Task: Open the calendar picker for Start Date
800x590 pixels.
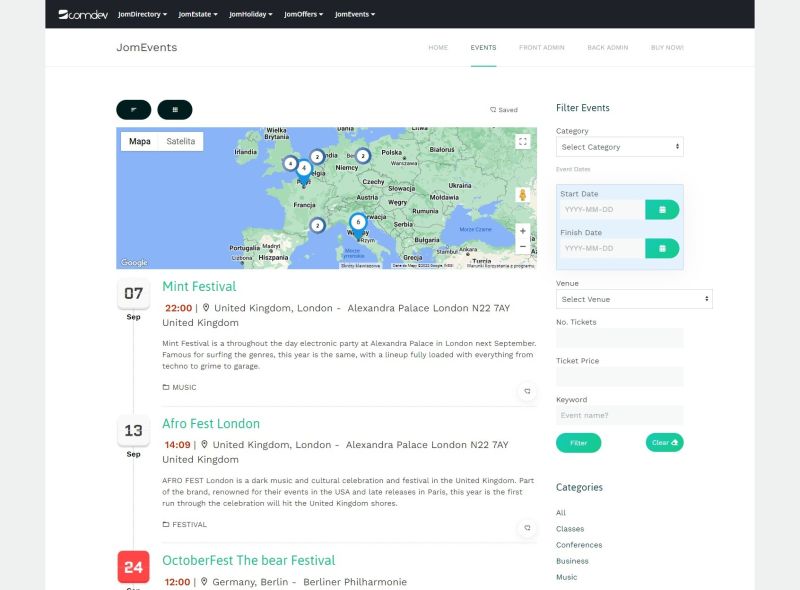Action: click(x=662, y=208)
